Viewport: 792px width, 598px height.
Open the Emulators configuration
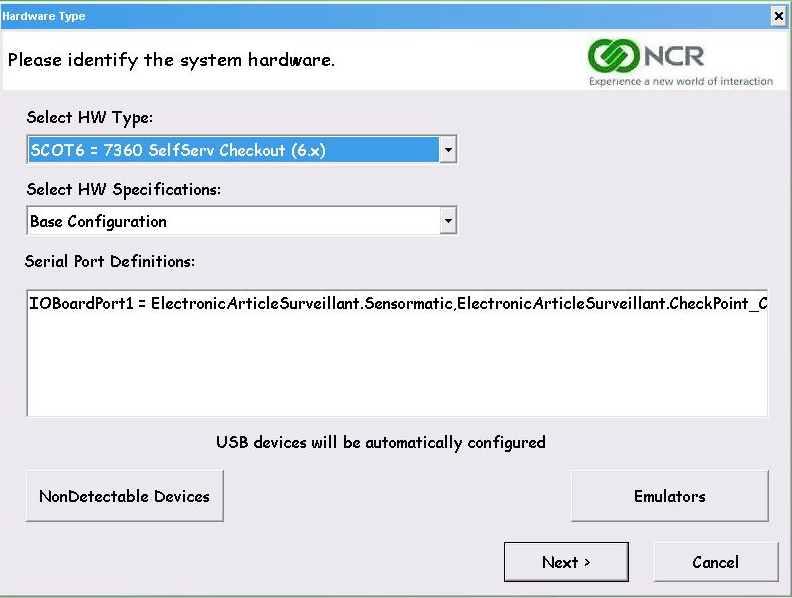pyautogui.click(x=670, y=496)
